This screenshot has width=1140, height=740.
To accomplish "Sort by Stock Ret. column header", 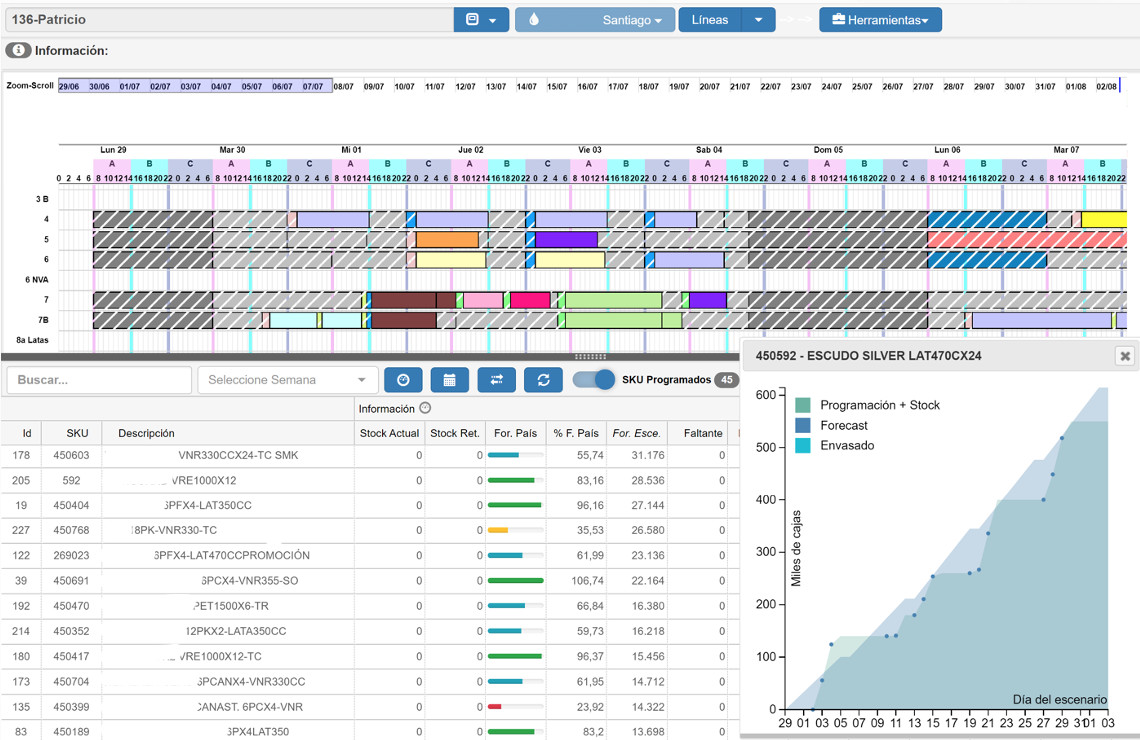I will [x=454, y=433].
